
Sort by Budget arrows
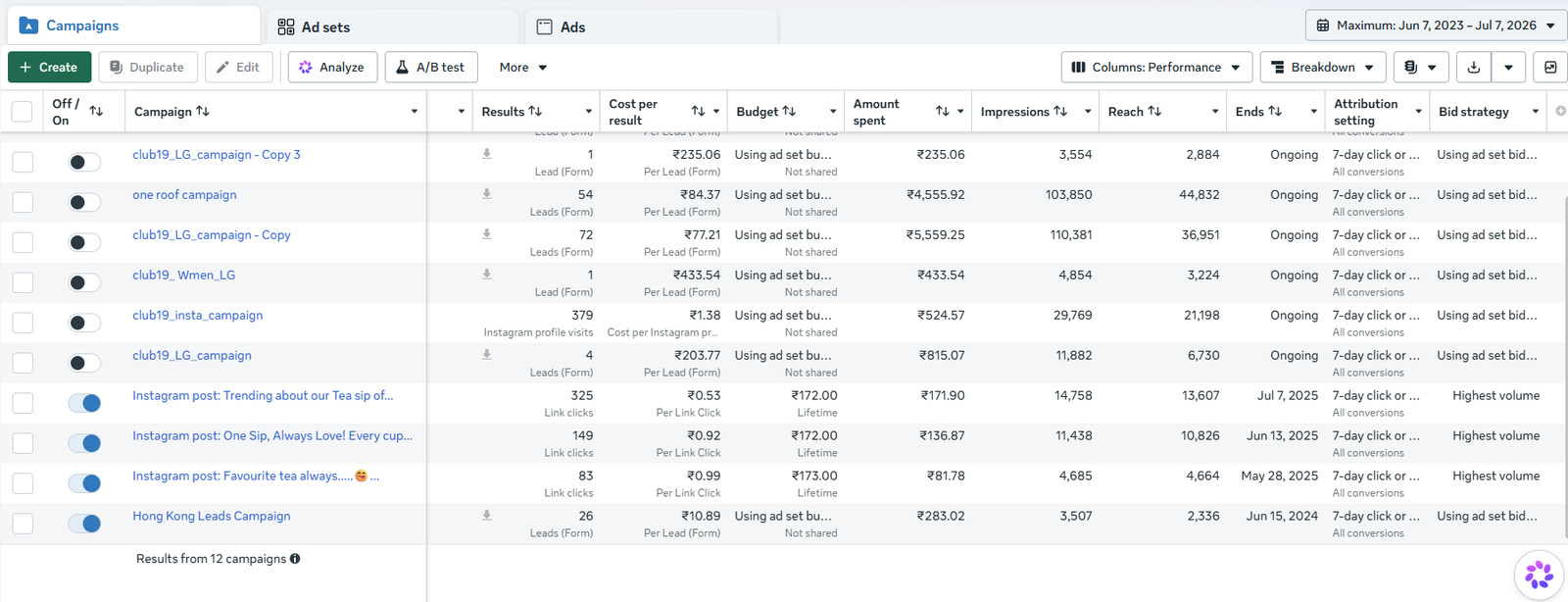789,111
